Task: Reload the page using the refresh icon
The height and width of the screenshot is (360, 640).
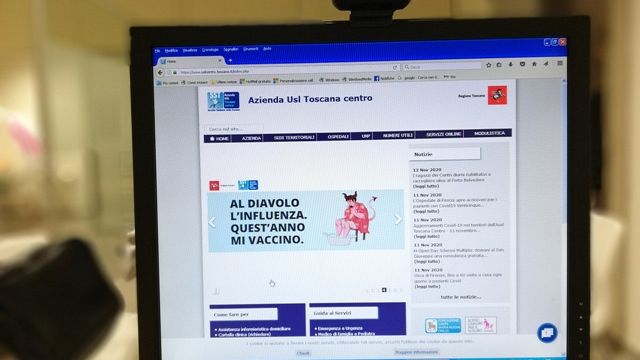Action: click(395, 67)
